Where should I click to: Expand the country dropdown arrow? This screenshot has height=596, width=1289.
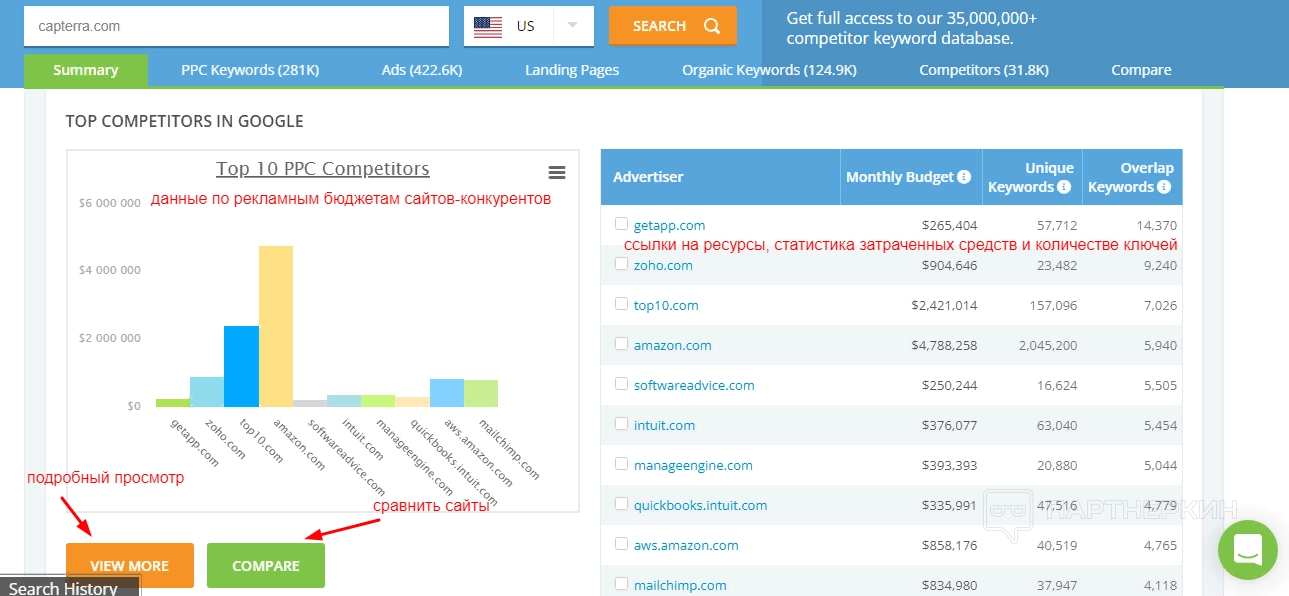pos(573,26)
